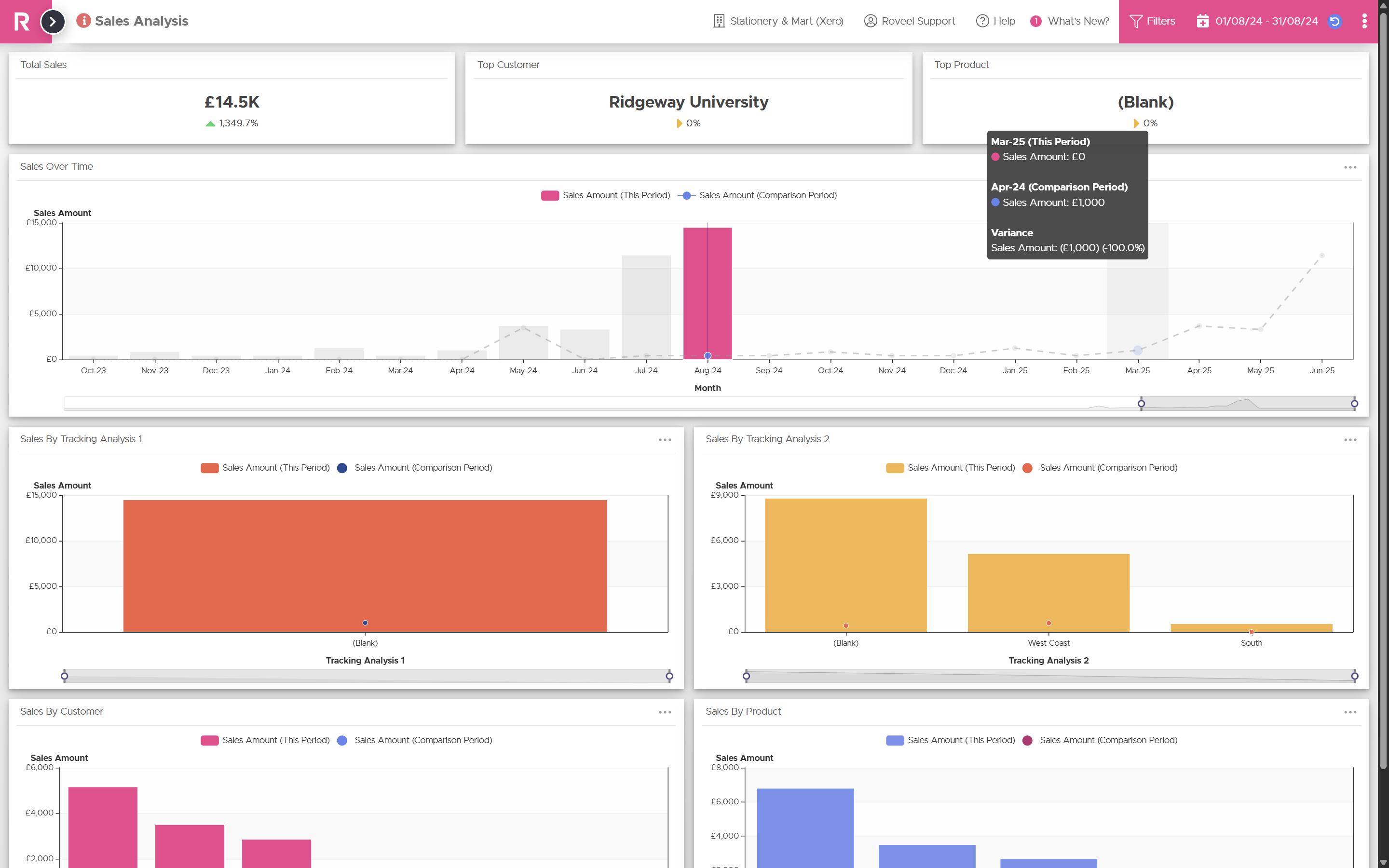Screen dimensions: 1389x868
Task: Toggle Sales Amount (Comparison Period) legend in Sales Over Time
Action: click(x=758, y=195)
